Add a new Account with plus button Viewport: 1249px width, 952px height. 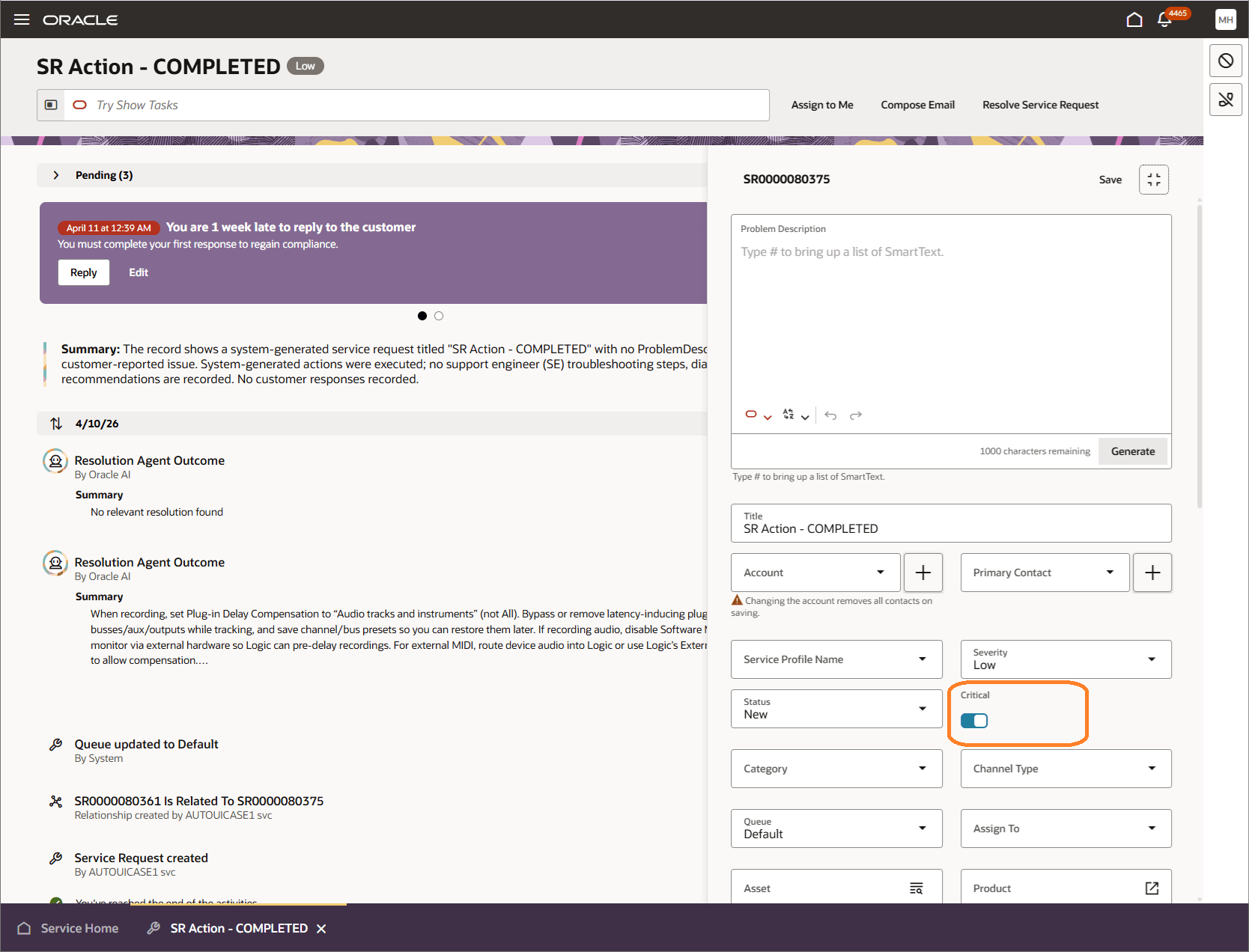[923, 573]
